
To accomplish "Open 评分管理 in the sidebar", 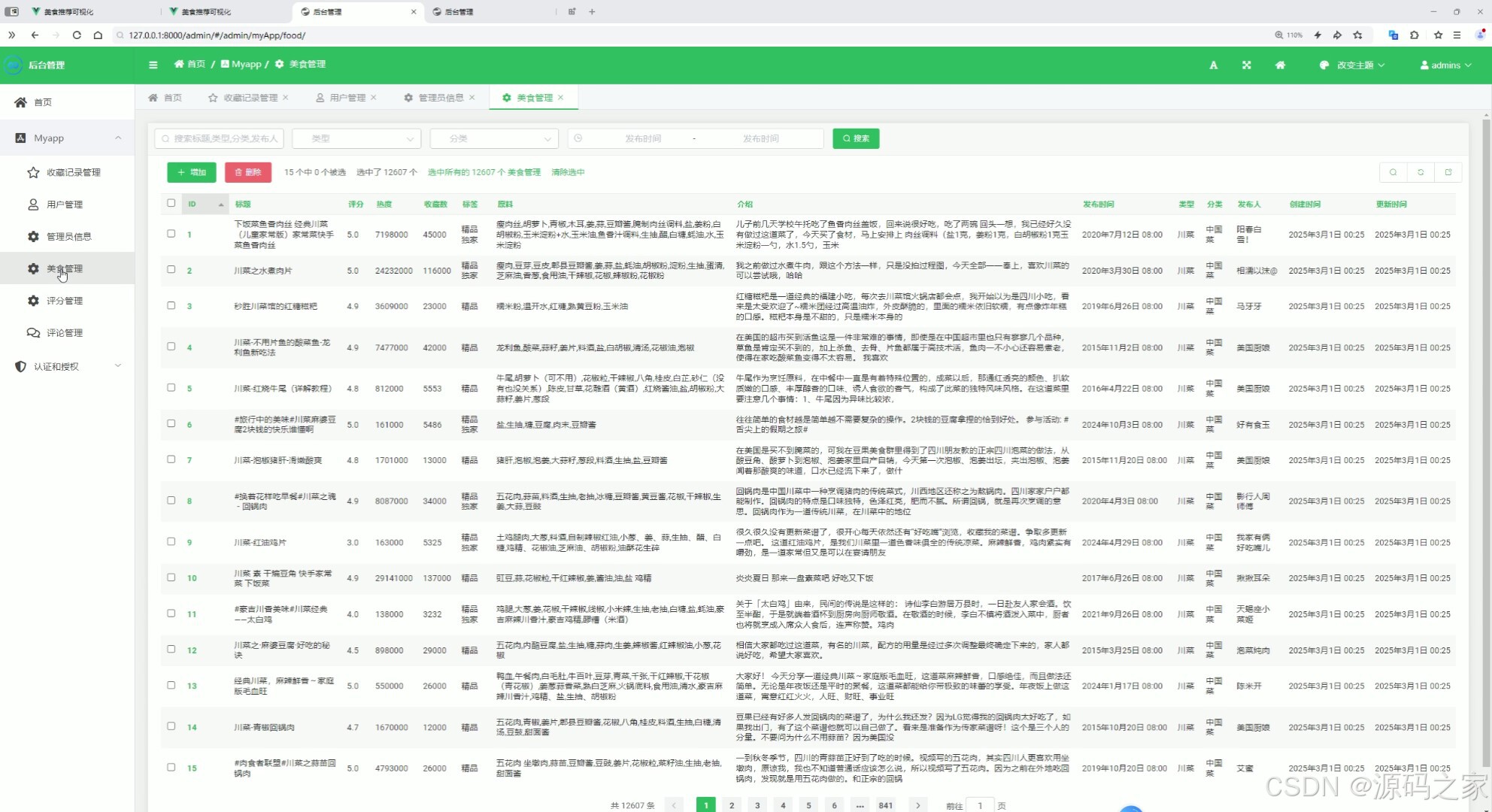I will tap(65, 301).
